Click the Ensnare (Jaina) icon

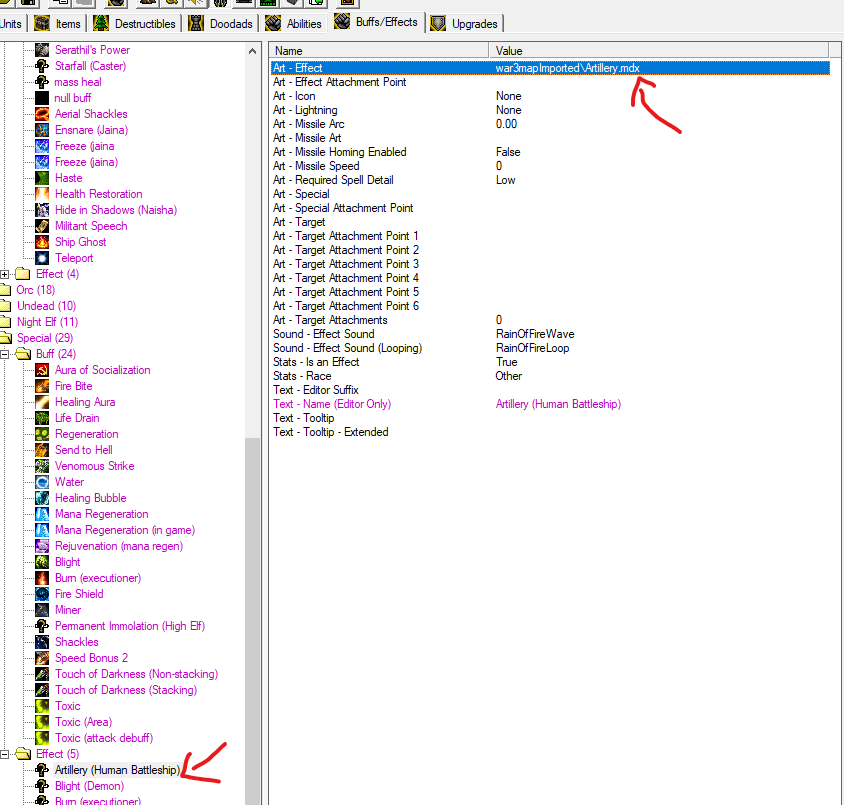(42, 130)
